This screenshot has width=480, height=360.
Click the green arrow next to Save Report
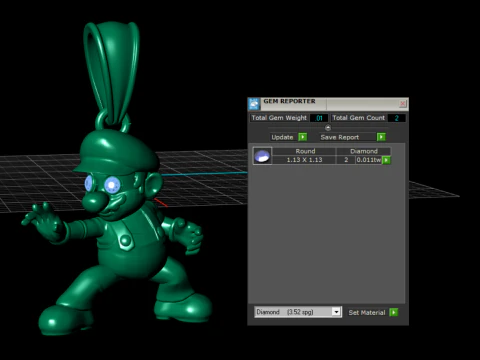tap(381, 137)
